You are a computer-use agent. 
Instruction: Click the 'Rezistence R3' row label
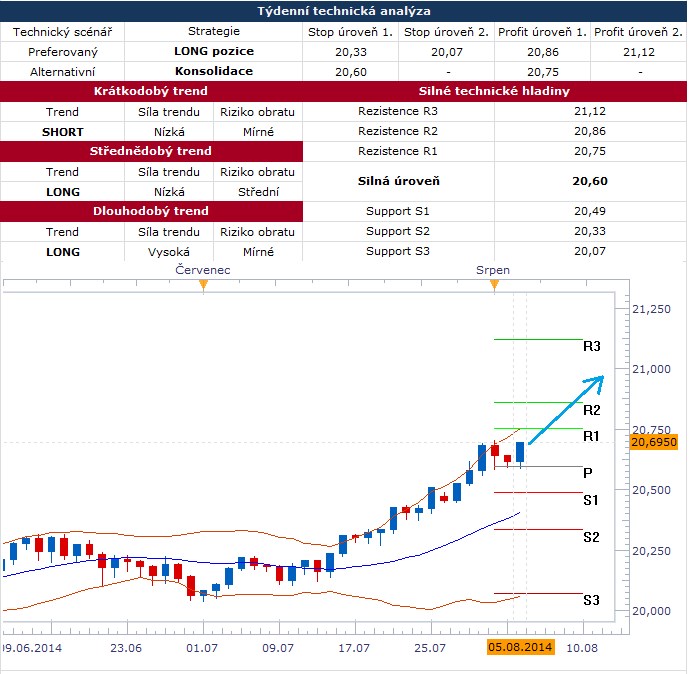click(398, 111)
